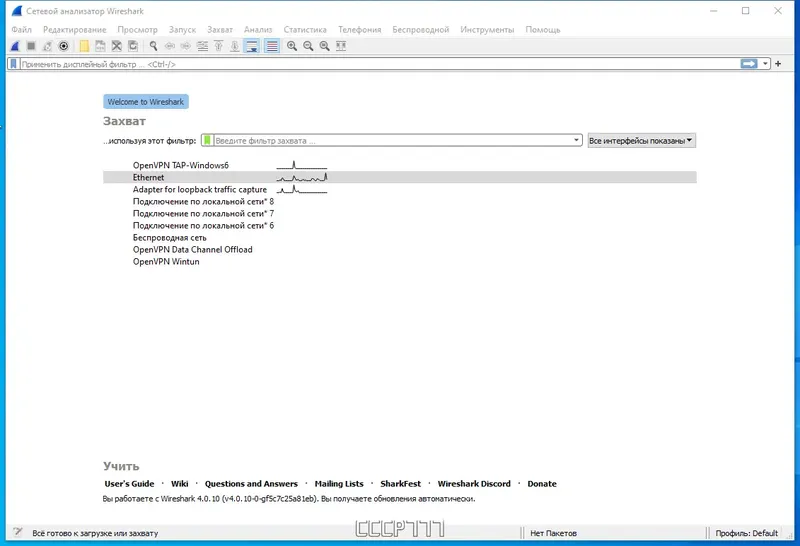Open a capture file via folder icon
This screenshot has width=800, height=546.
pyautogui.click(x=84, y=46)
